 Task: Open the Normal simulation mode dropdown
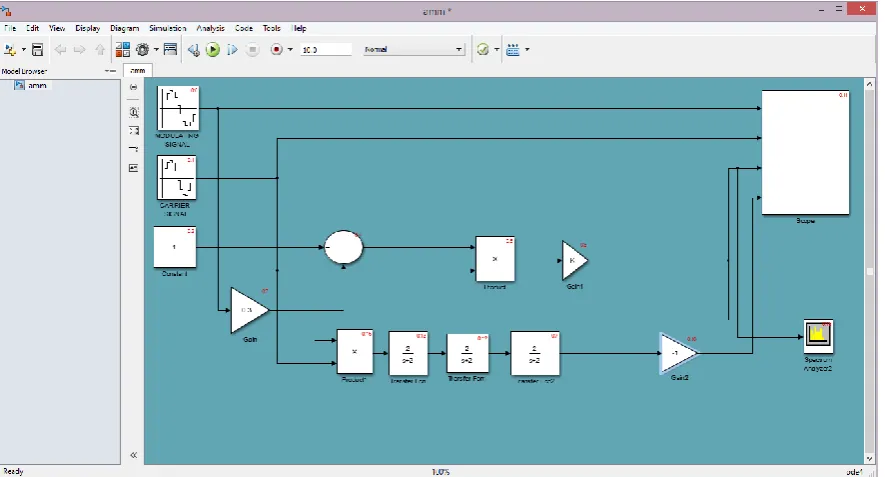[413, 50]
